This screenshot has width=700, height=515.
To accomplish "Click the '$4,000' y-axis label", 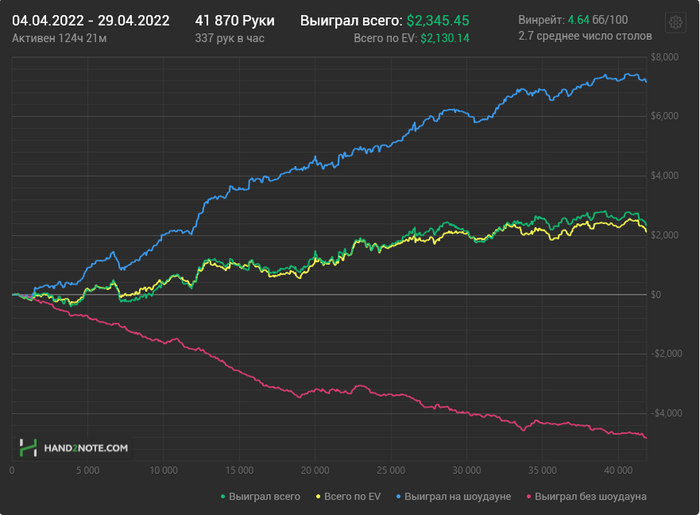I will pyautogui.click(x=664, y=175).
